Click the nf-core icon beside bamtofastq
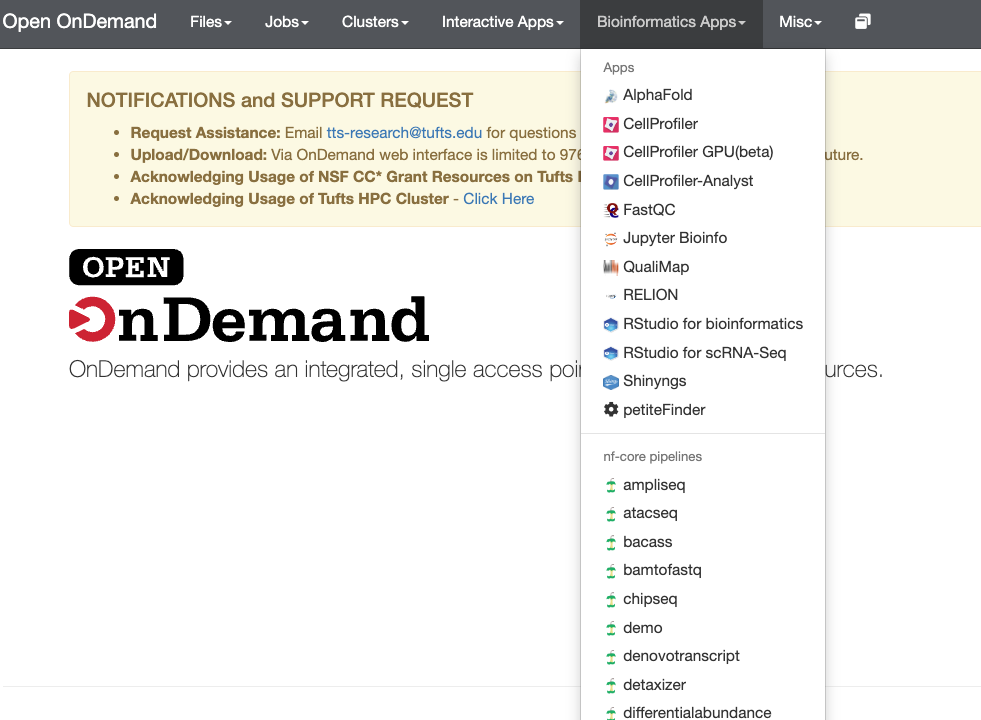This screenshot has height=720, width=981. [x=611, y=571]
